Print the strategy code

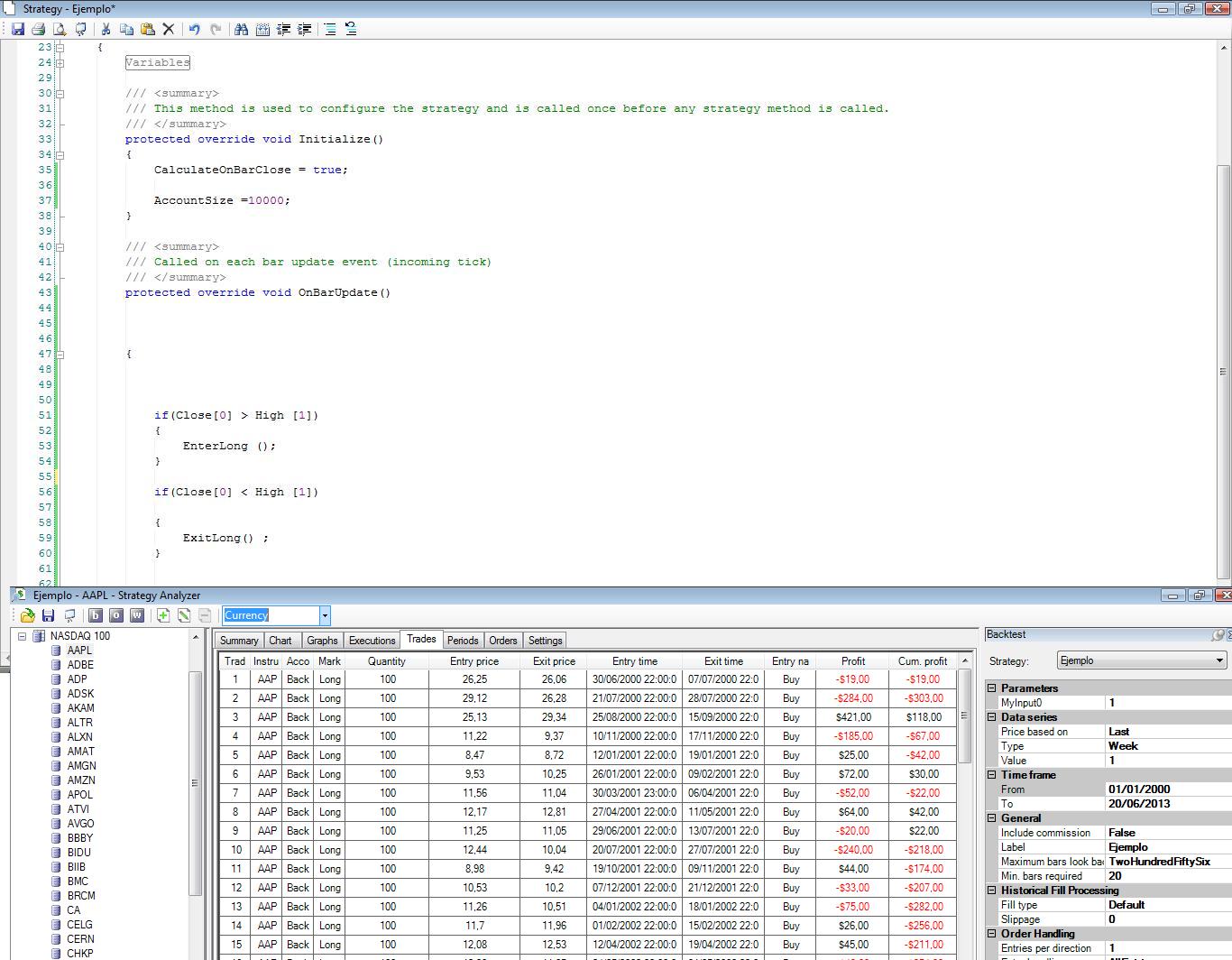click(x=39, y=29)
